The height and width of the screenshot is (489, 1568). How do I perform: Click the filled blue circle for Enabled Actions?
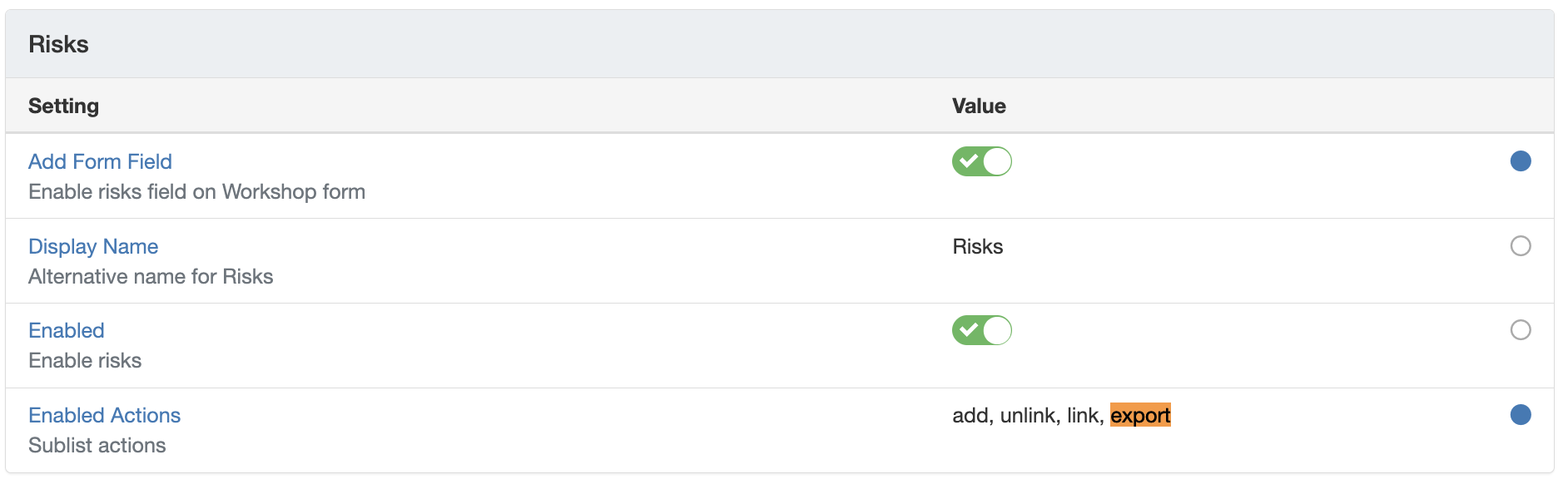(1520, 415)
